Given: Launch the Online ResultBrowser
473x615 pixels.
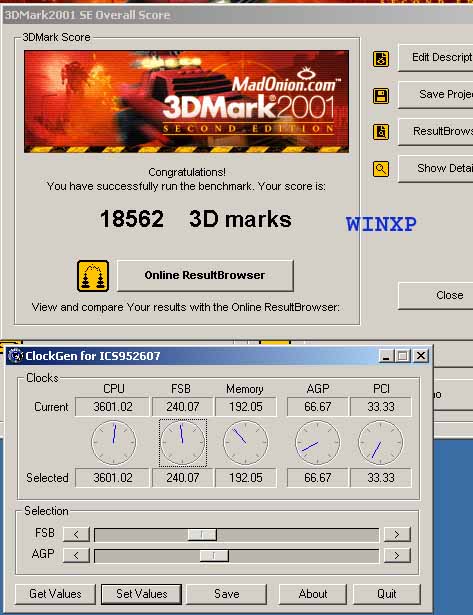Looking at the screenshot, I should 205,275.
